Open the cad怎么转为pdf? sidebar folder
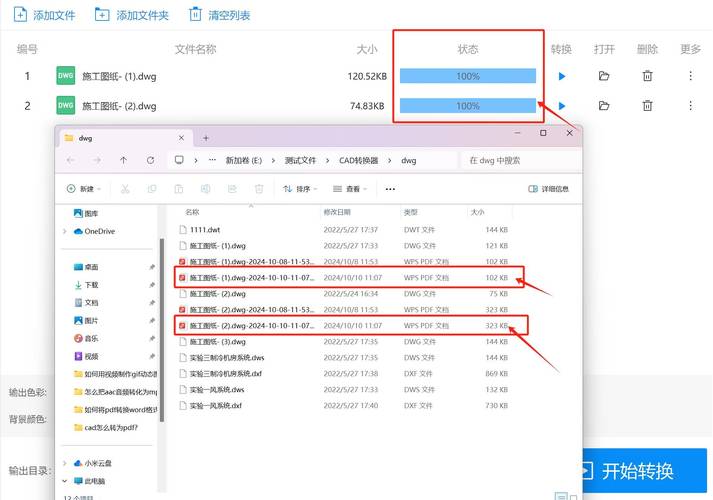713x500 pixels. [x=106, y=427]
